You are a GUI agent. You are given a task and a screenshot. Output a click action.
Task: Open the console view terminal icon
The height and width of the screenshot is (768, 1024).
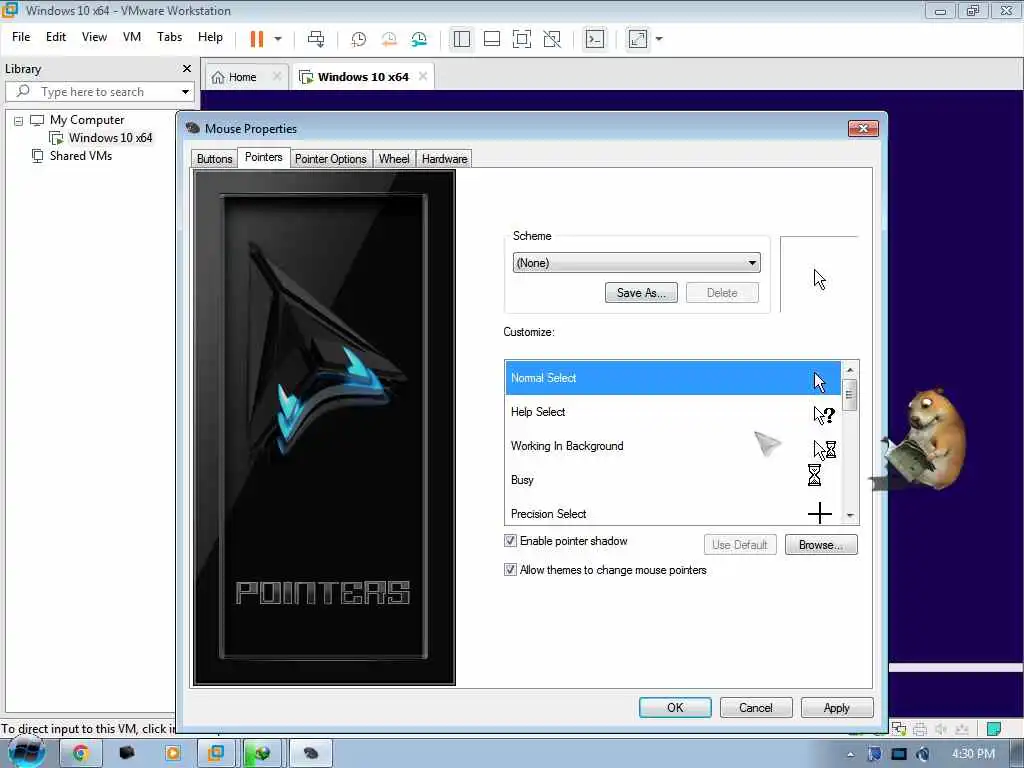(x=595, y=39)
